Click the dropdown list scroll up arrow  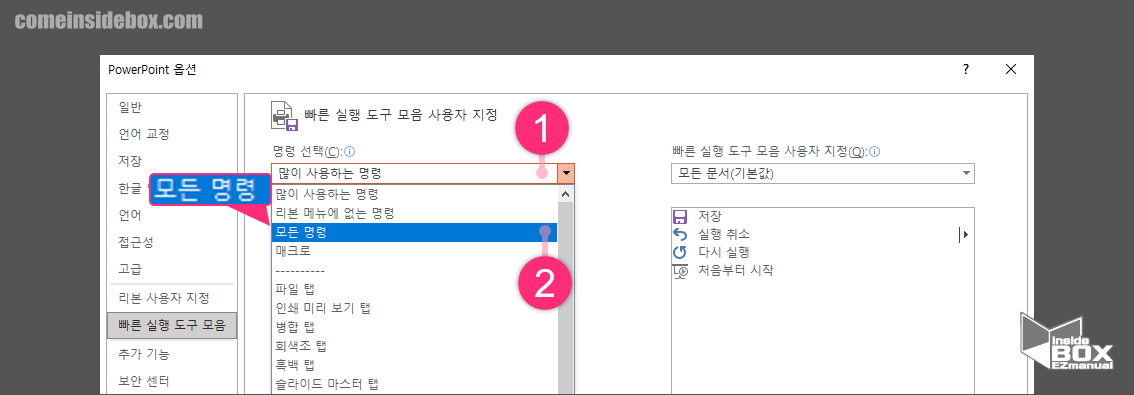coord(566,194)
